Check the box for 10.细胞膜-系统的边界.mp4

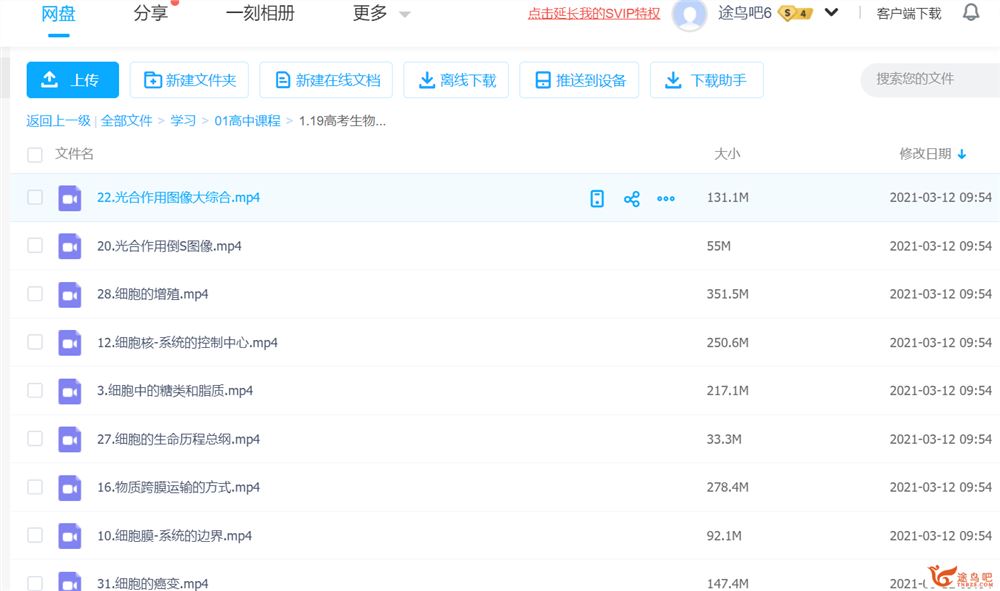[35, 535]
